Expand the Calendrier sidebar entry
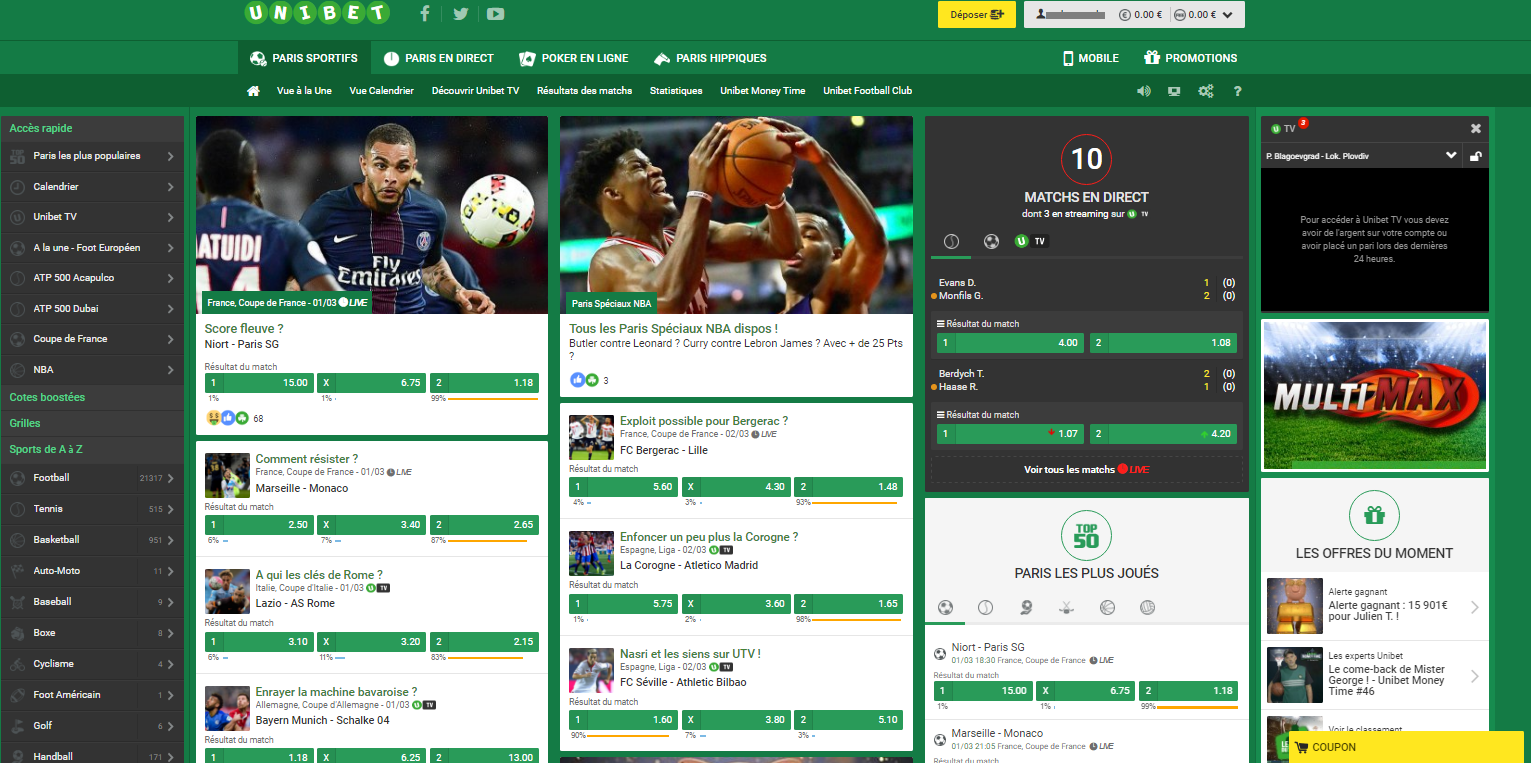1531x763 pixels. (x=92, y=187)
